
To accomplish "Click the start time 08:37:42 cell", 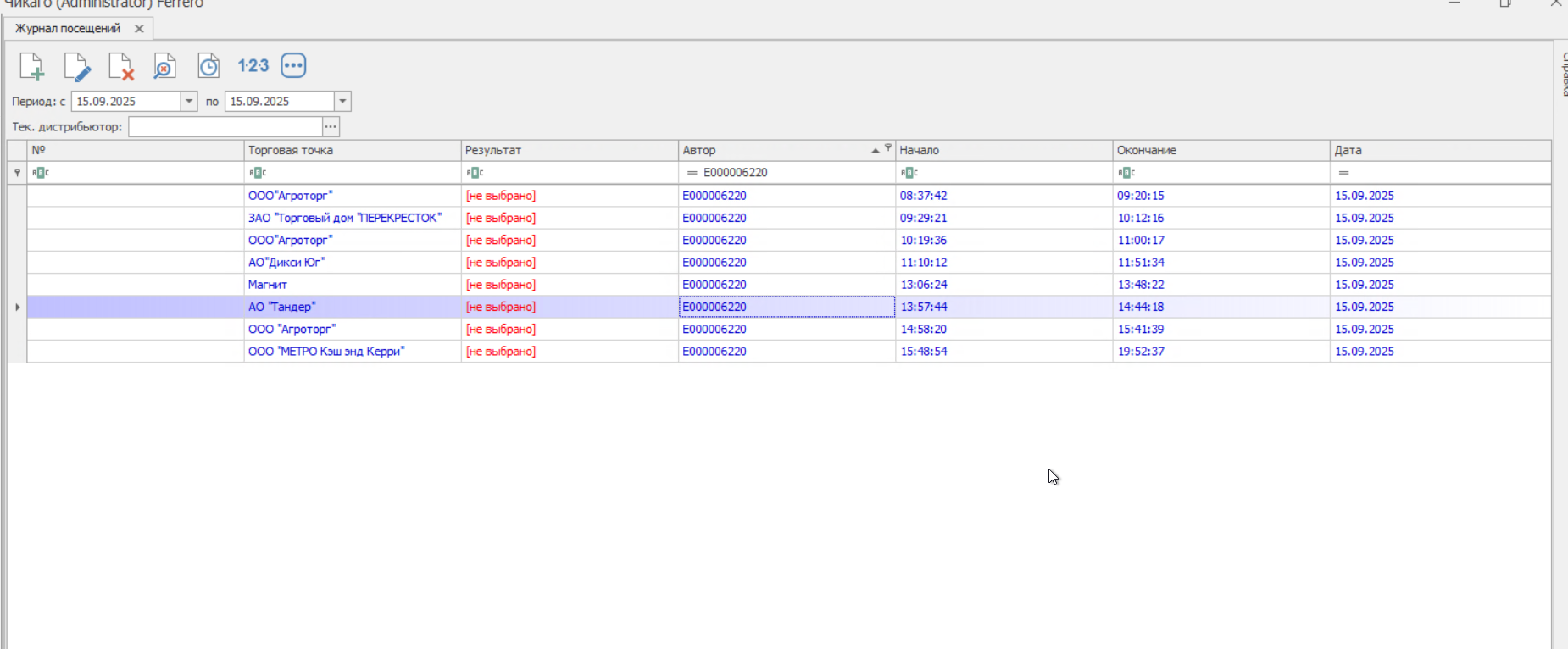I will pyautogui.click(x=1004, y=196).
